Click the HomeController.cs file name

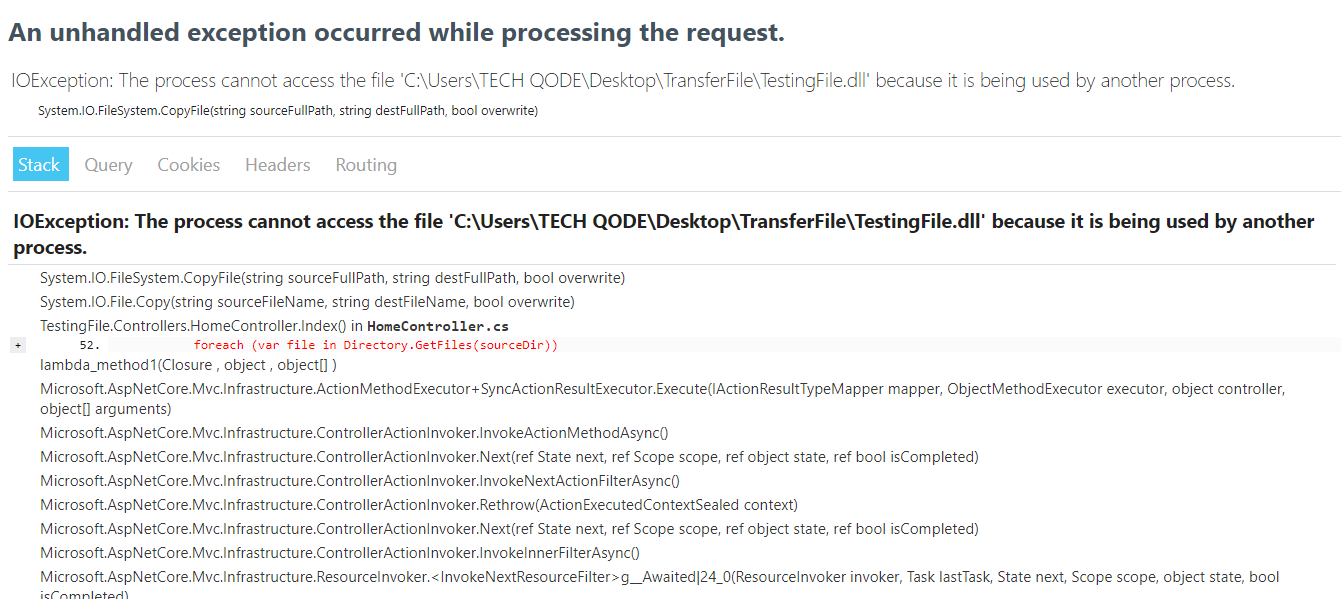(x=437, y=326)
